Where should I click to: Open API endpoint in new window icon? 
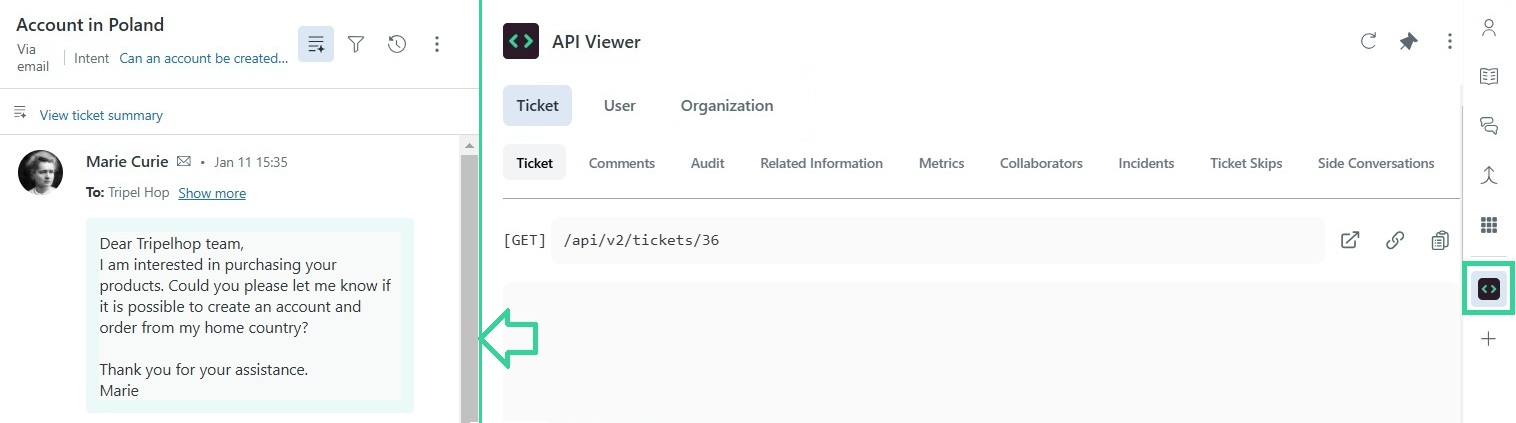(1350, 240)
